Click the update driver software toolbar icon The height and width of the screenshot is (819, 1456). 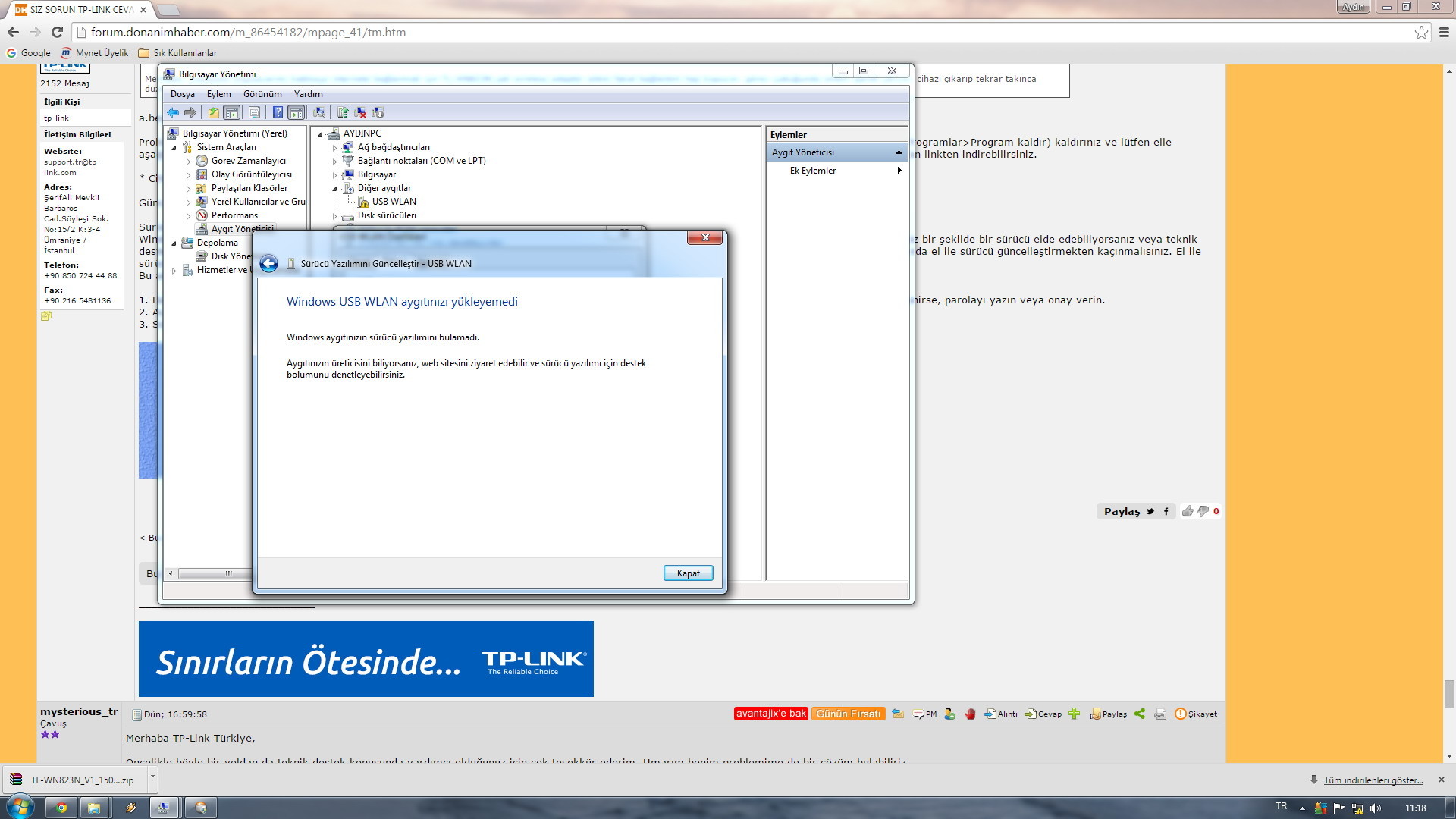point(343,112)
